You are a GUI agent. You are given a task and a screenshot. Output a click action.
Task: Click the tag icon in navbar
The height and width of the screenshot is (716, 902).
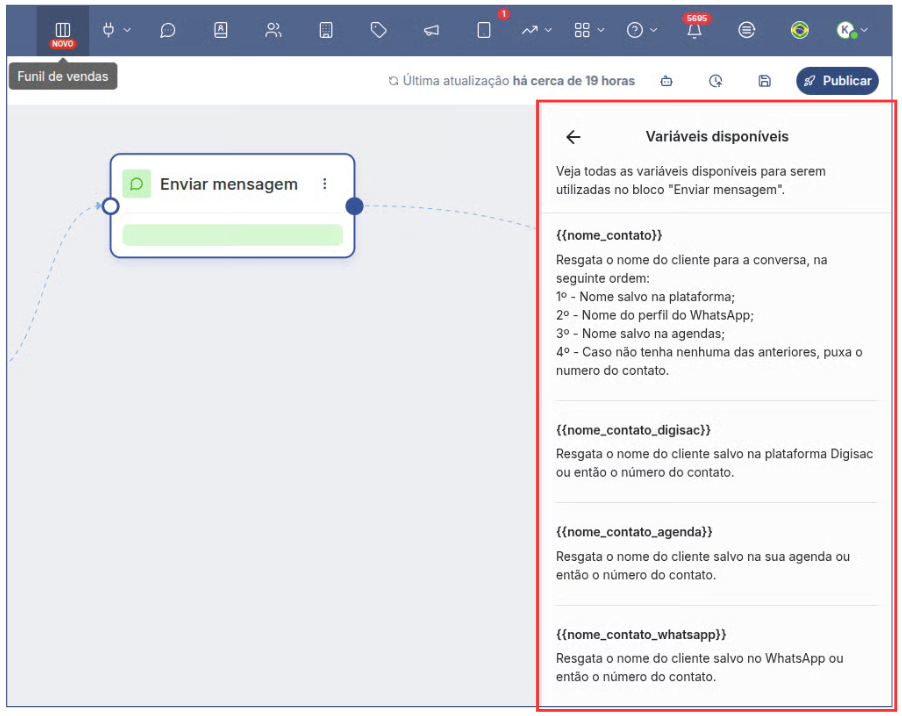378,30
